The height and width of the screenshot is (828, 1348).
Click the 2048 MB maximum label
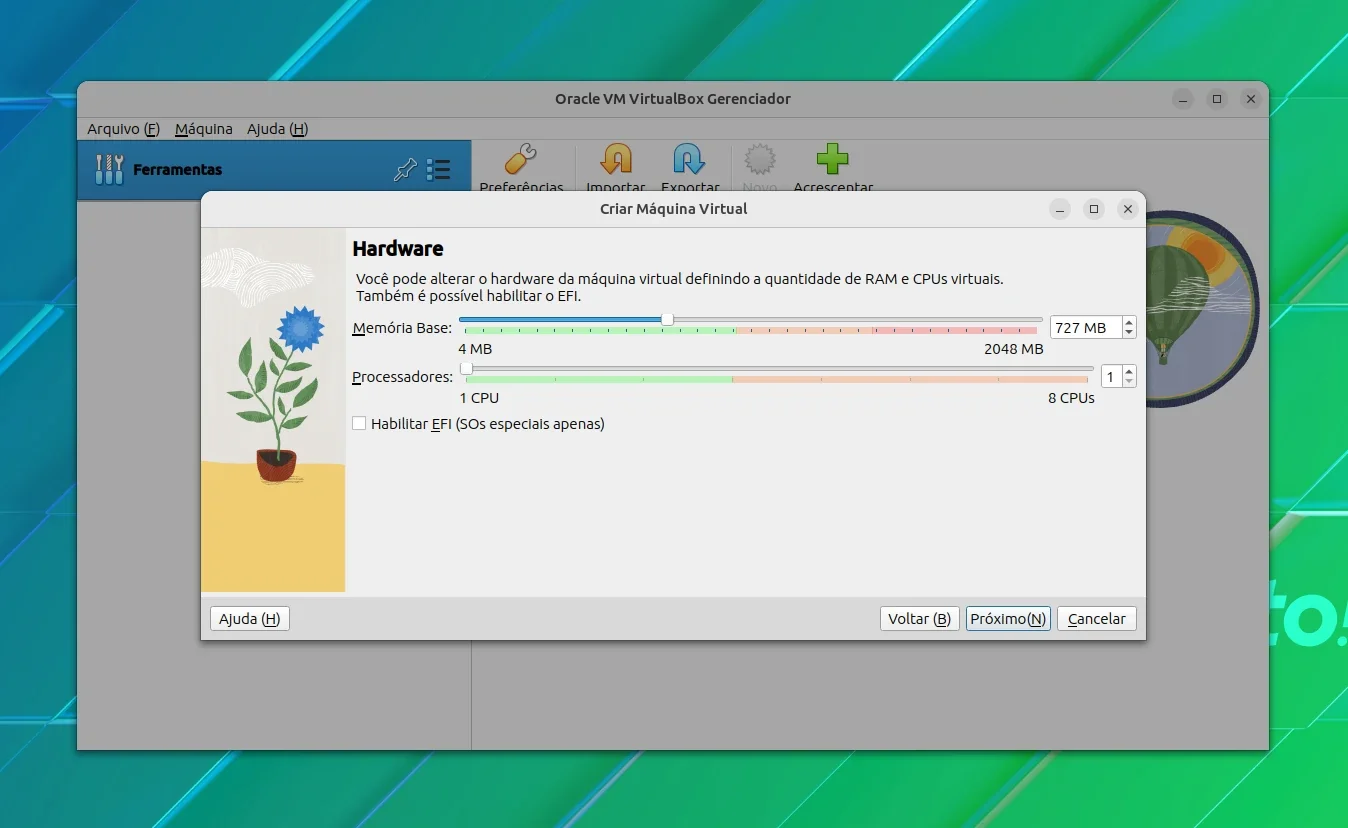1013,349
